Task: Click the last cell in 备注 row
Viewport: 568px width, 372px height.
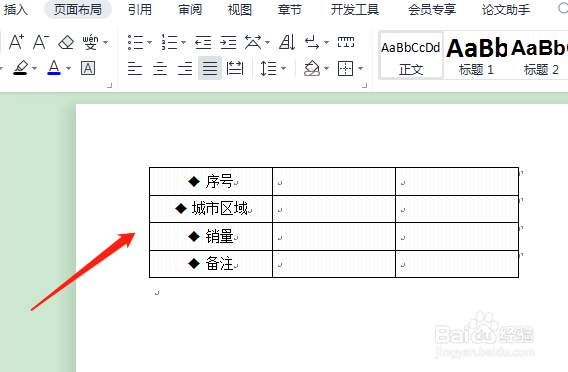Action: pos(457,264)
